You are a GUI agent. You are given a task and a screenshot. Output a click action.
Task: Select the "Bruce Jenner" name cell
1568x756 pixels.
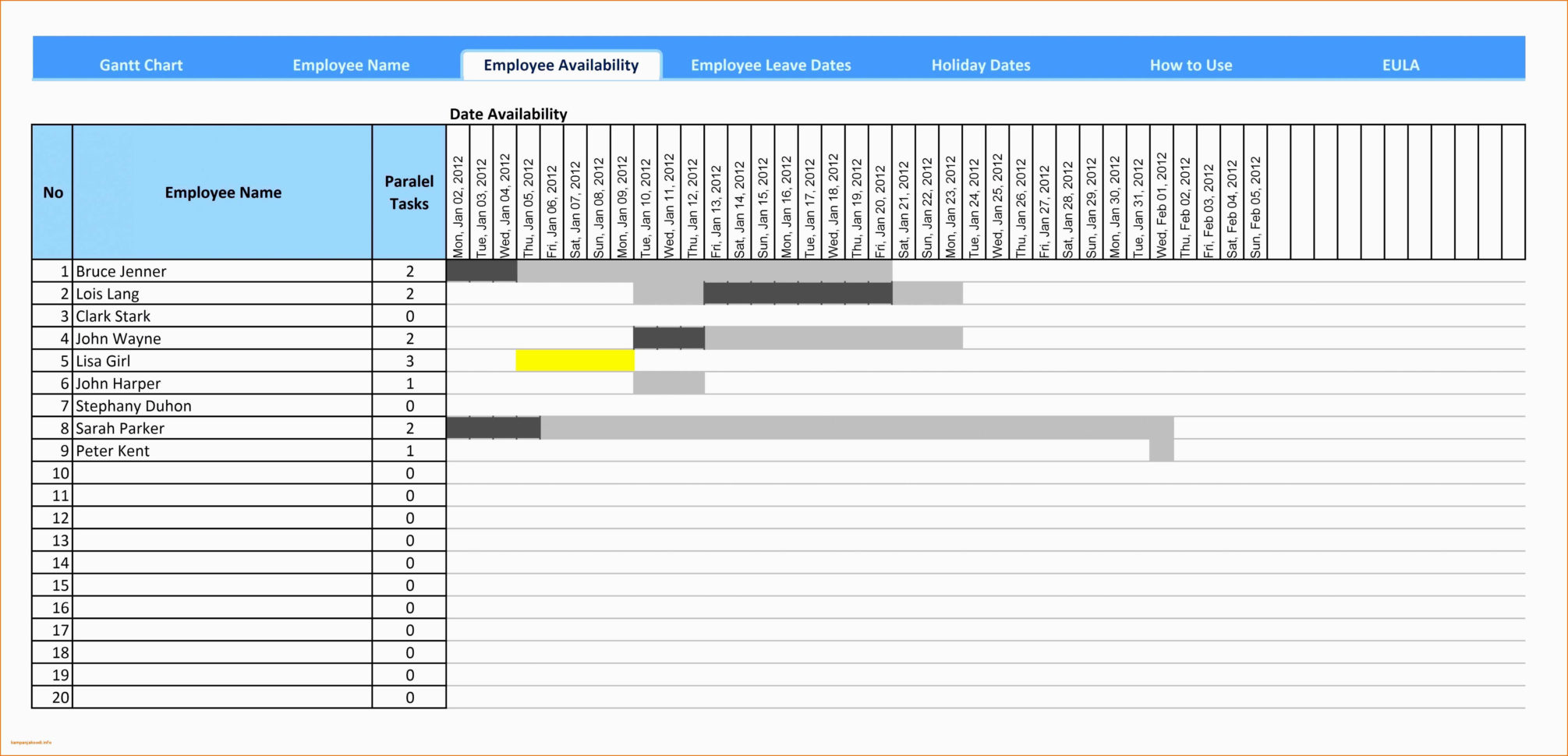pos(223,271)
